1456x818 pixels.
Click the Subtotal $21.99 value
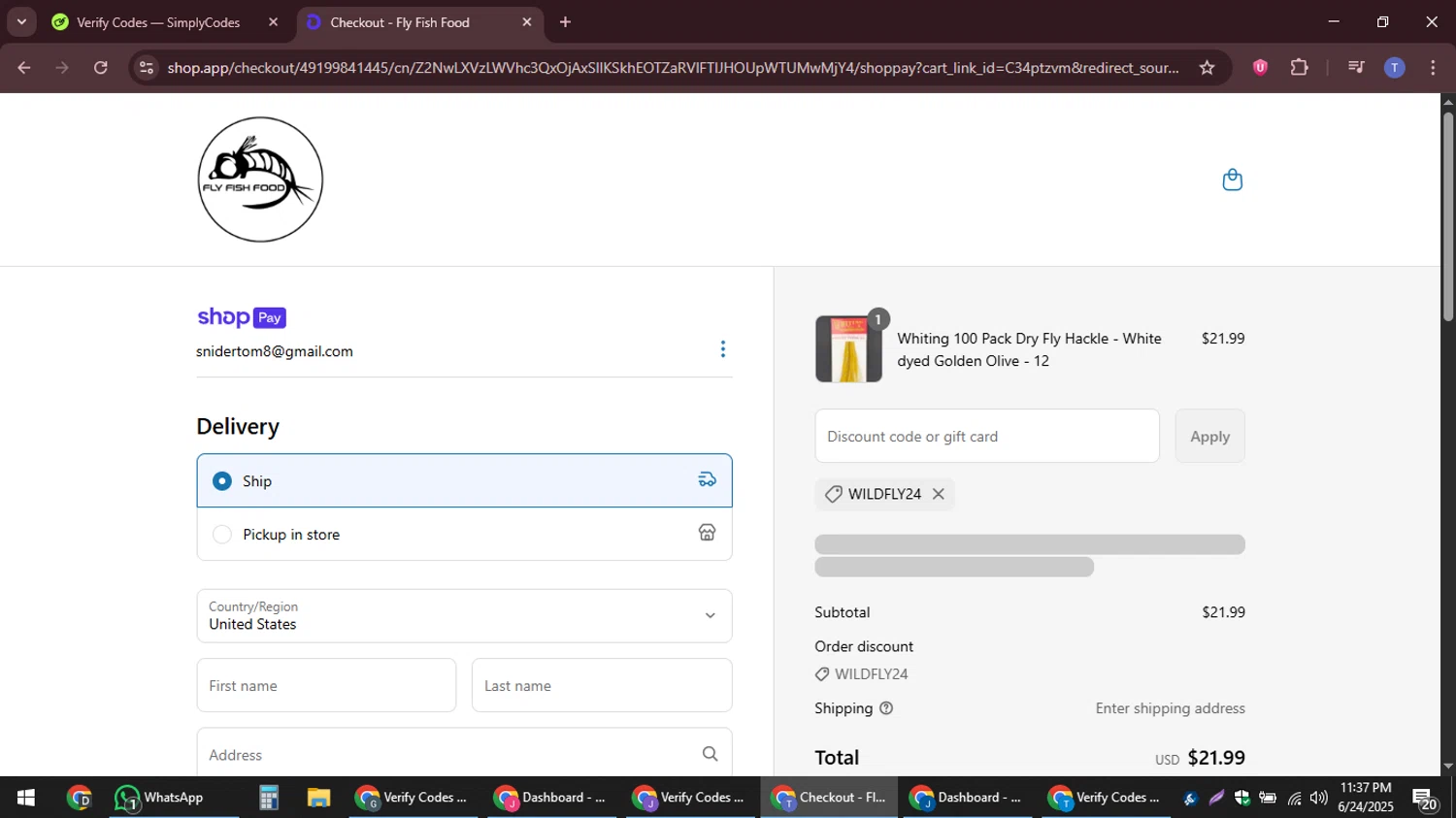coord(1223,612)
